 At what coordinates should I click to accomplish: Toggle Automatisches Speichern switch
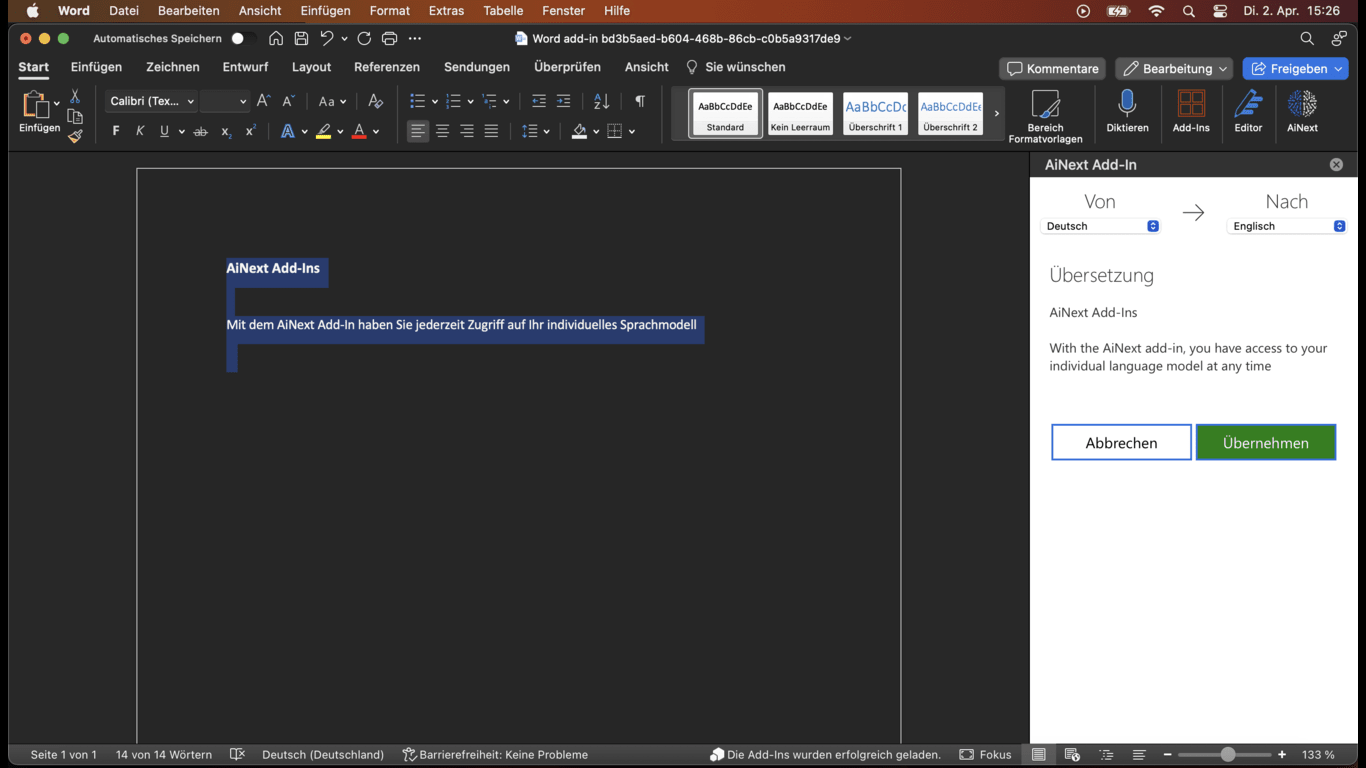click(241, 38)
